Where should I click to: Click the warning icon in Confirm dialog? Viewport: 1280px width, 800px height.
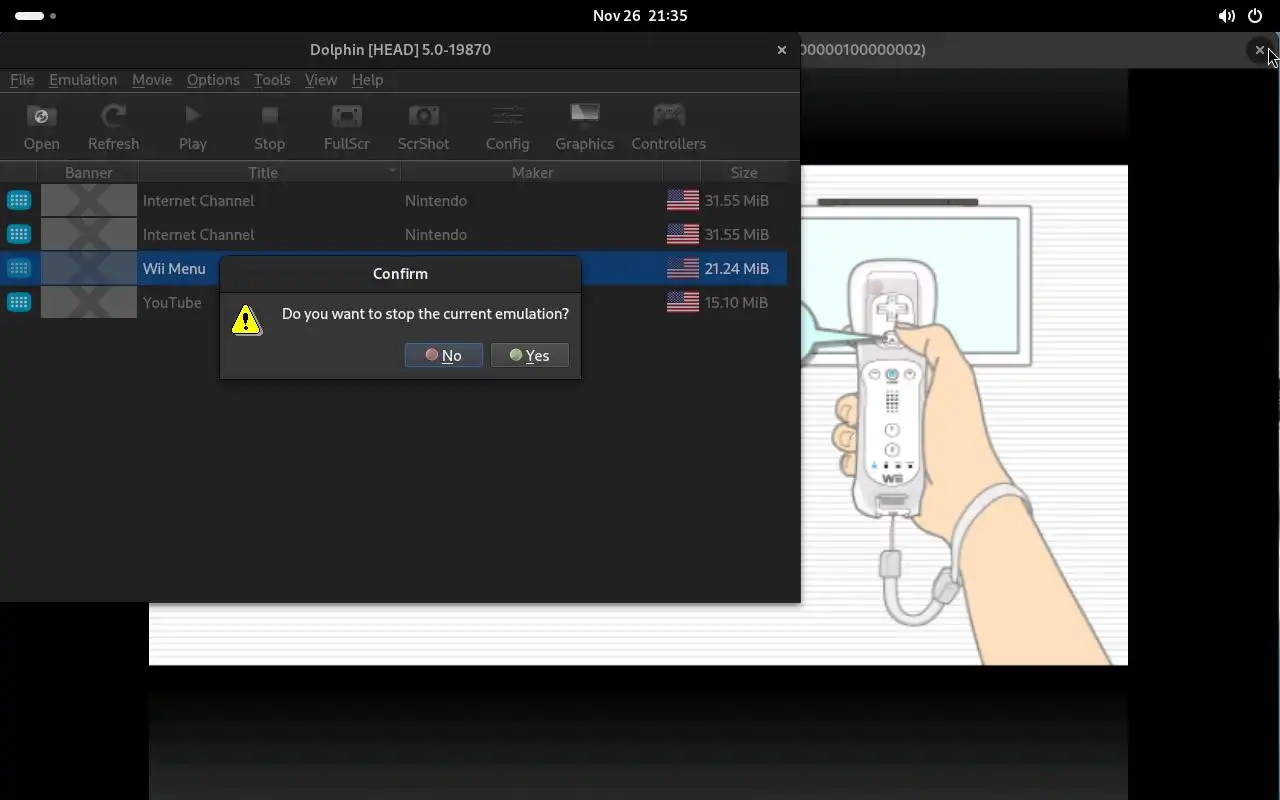click(x=246, y=319)
